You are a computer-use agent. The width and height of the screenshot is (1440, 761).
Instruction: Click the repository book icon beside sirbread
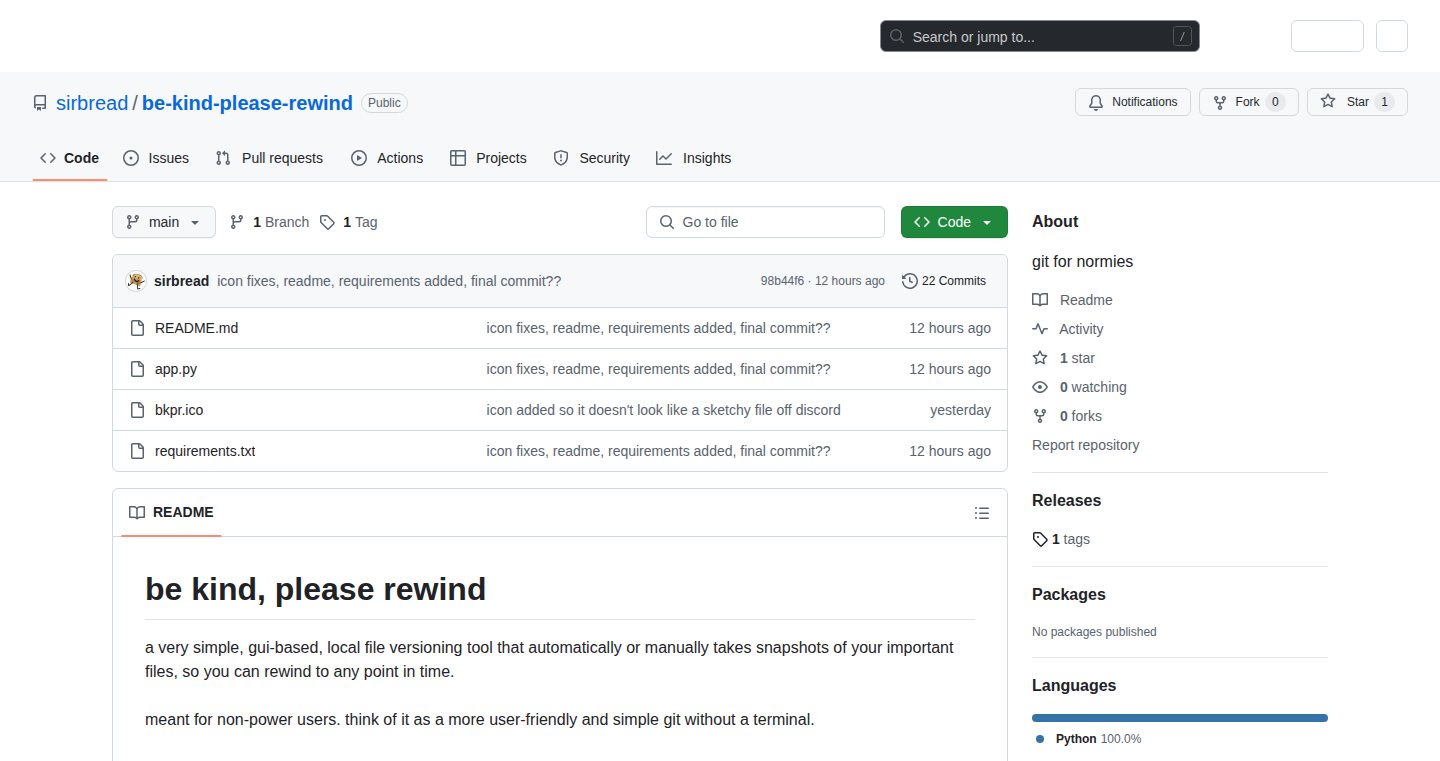[x=40, y=103]
